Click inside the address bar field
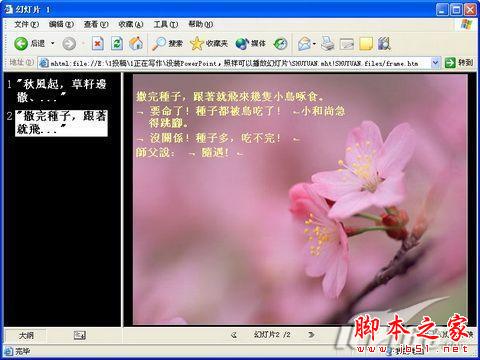The image size is (480, 360). point(235,63)
